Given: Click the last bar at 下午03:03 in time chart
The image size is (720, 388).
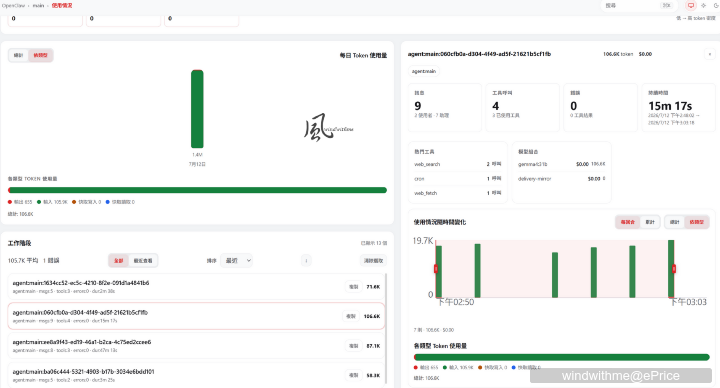Looking at the screenshot, I should coord(671,269).
